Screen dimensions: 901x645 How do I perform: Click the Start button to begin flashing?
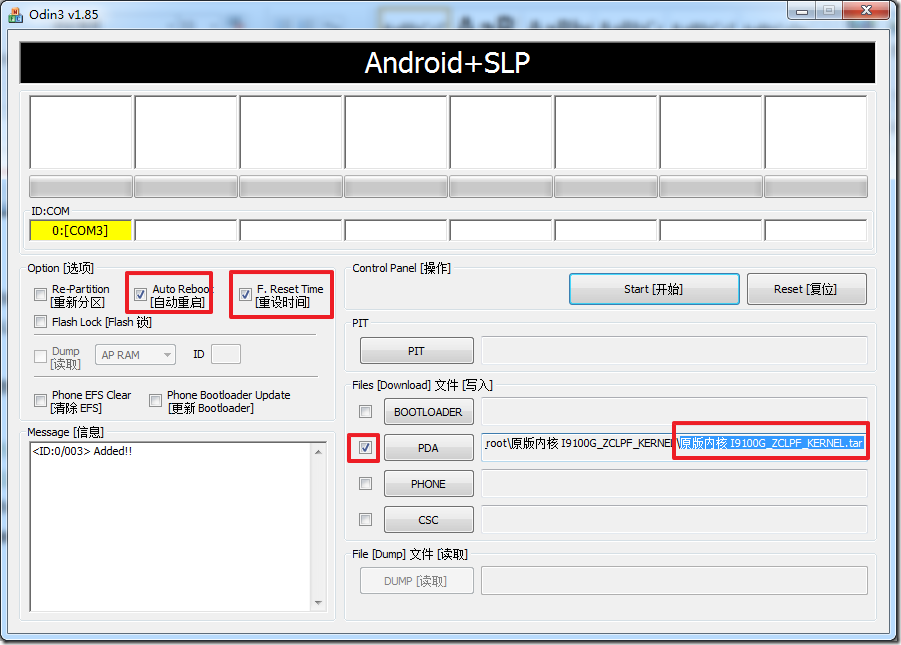[x=654, y=289]
